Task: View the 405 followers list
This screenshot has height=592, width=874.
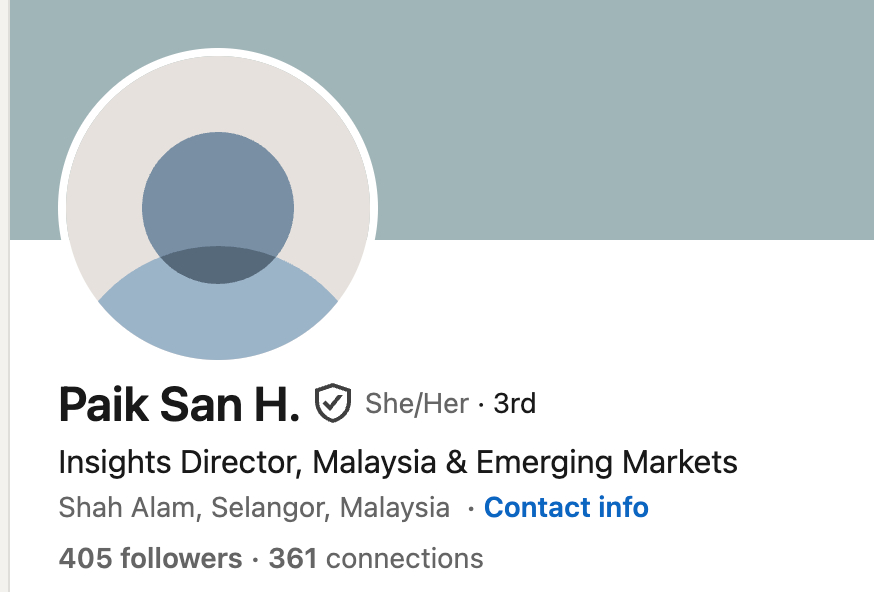Action: (x=150, y=558)
